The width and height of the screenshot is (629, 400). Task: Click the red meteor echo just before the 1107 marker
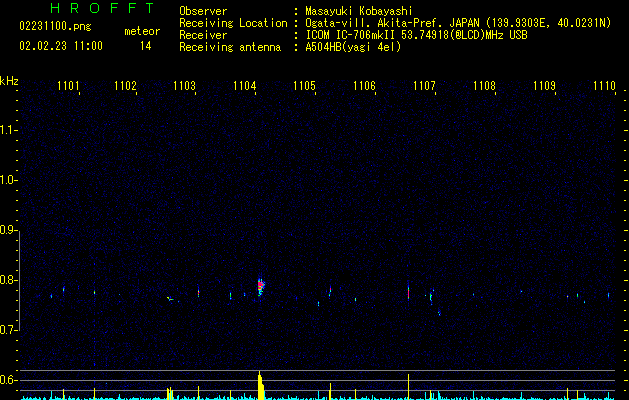click(408, 291)
